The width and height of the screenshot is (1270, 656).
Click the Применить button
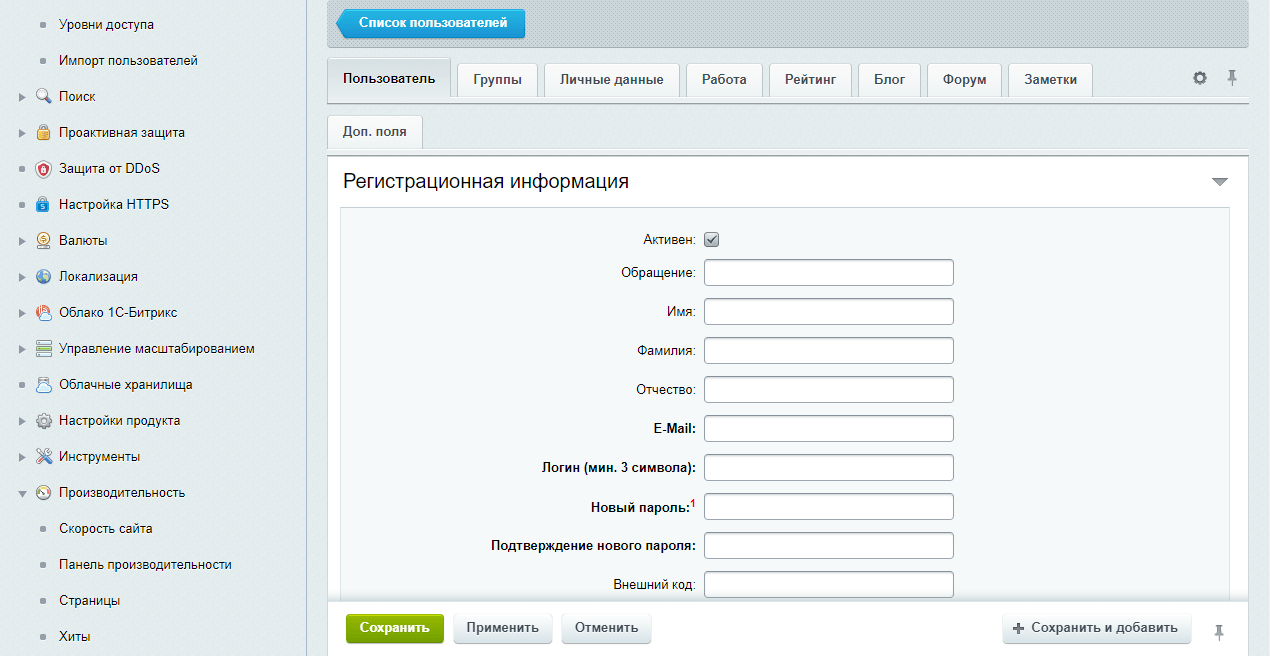tap(503, 628)
